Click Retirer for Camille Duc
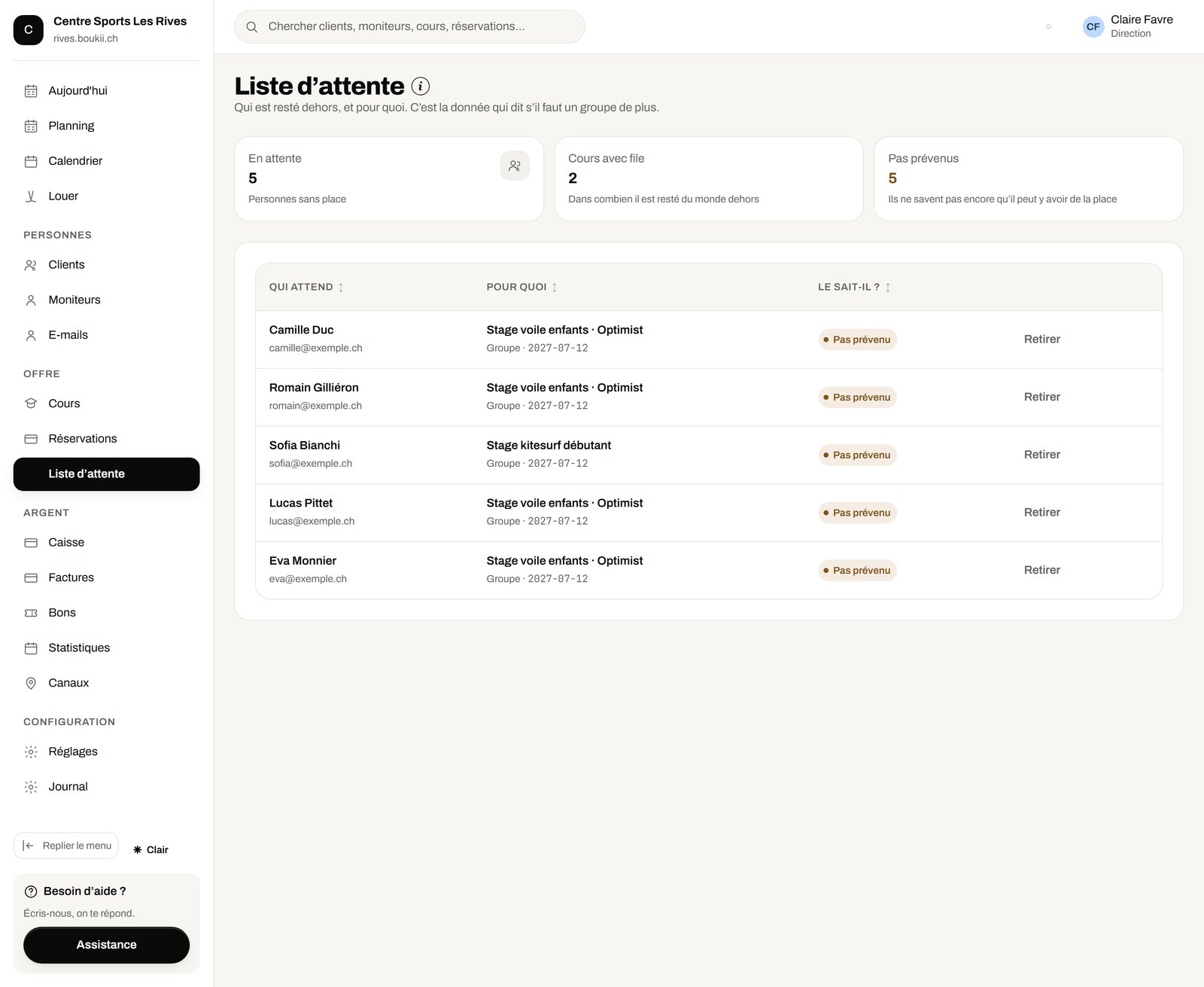Image resolution: width=1204 pixels, height=987 pixels. point(1041,340)
